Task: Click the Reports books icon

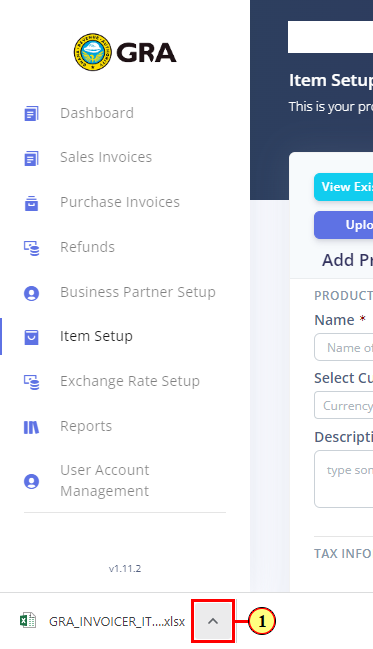Action: [x=31, y=427]
